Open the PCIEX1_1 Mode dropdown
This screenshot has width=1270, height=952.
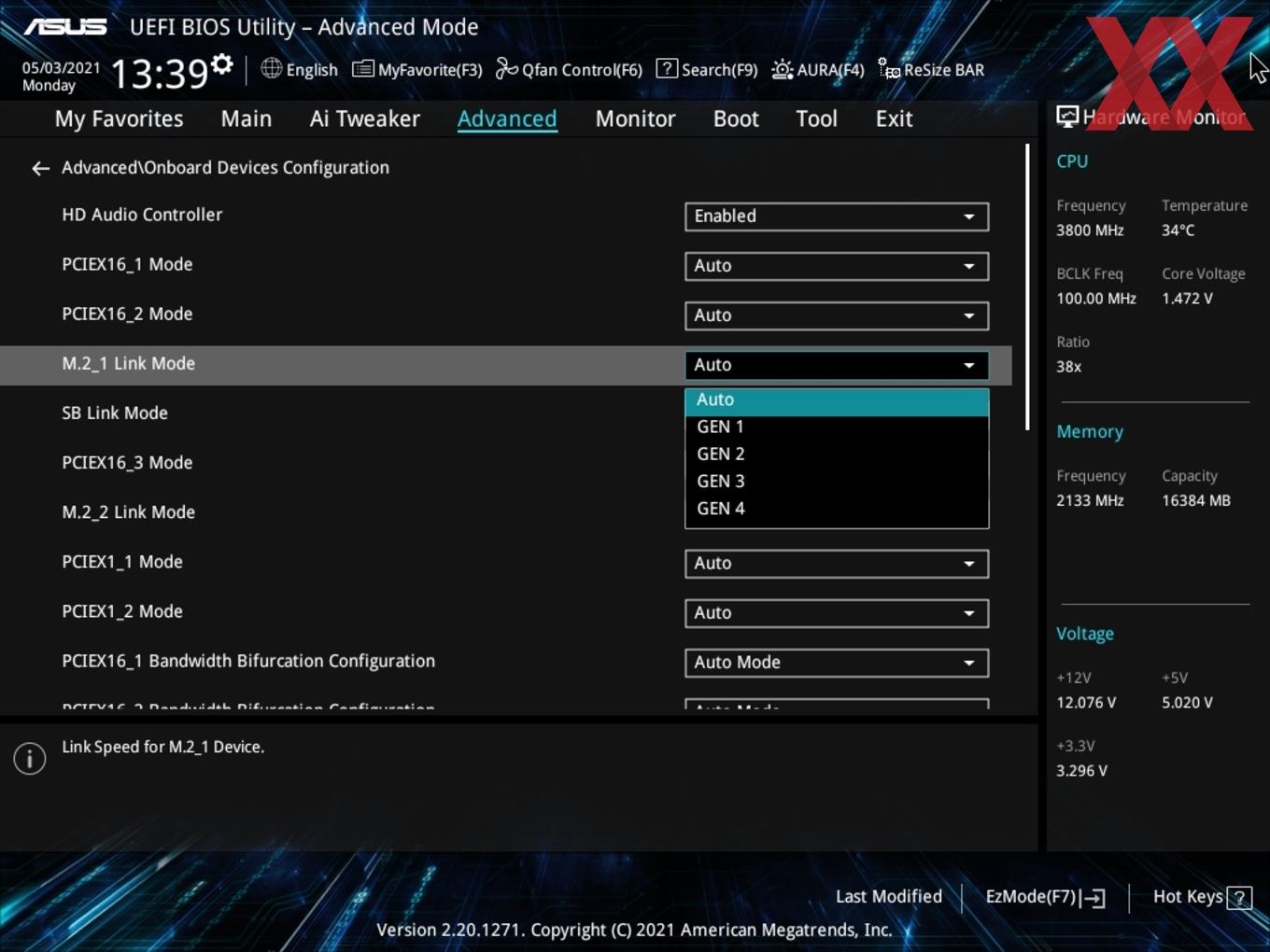pyautogui.click(x=837, y=564)
